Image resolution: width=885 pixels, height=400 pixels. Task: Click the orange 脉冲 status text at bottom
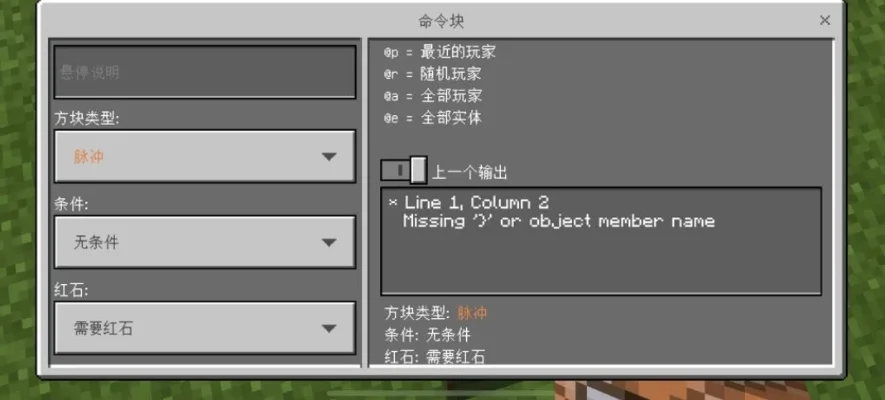tap(472, 313)
